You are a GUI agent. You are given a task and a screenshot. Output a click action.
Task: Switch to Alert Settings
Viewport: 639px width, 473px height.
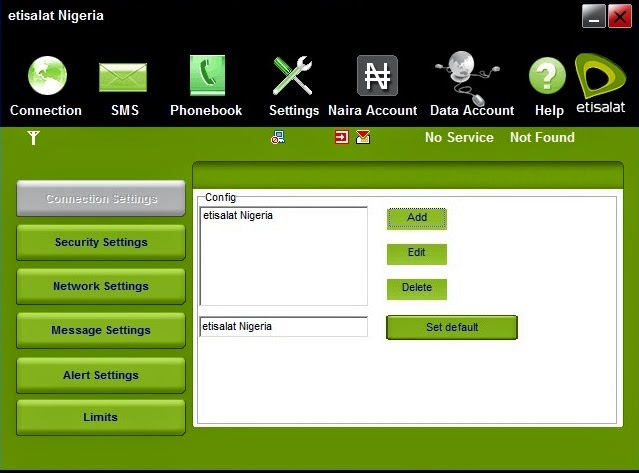(101, 375)
